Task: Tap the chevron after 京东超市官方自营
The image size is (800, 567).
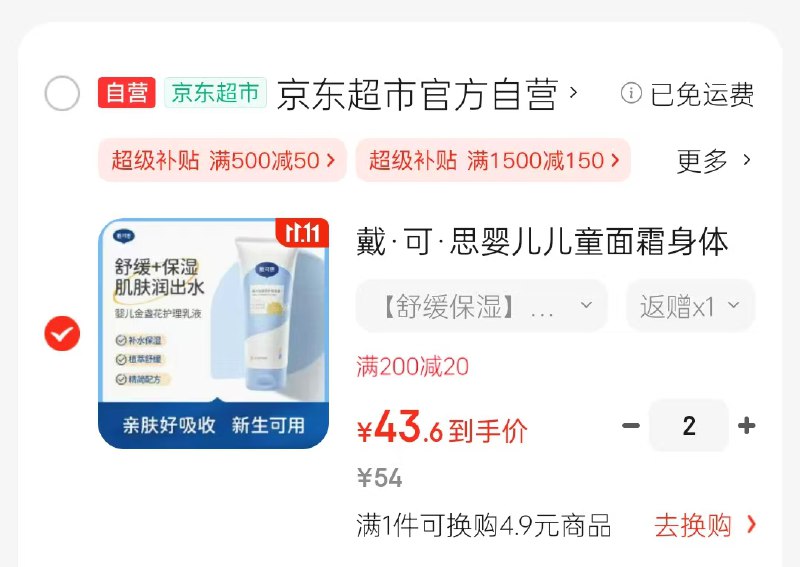Action: coord(573,93)
